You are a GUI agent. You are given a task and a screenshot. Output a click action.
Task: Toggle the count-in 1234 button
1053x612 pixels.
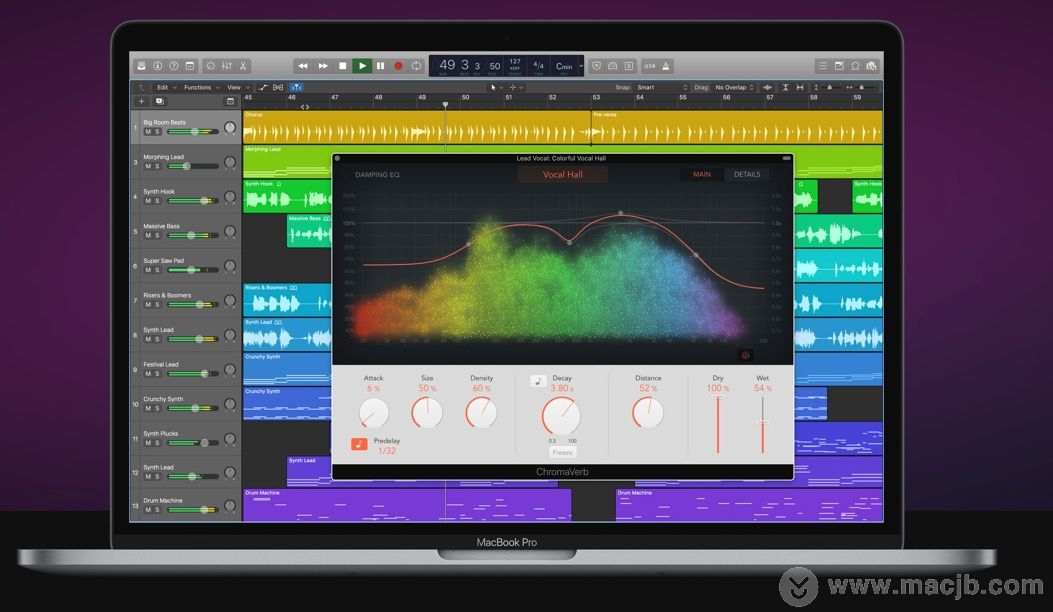click(649, 66)
